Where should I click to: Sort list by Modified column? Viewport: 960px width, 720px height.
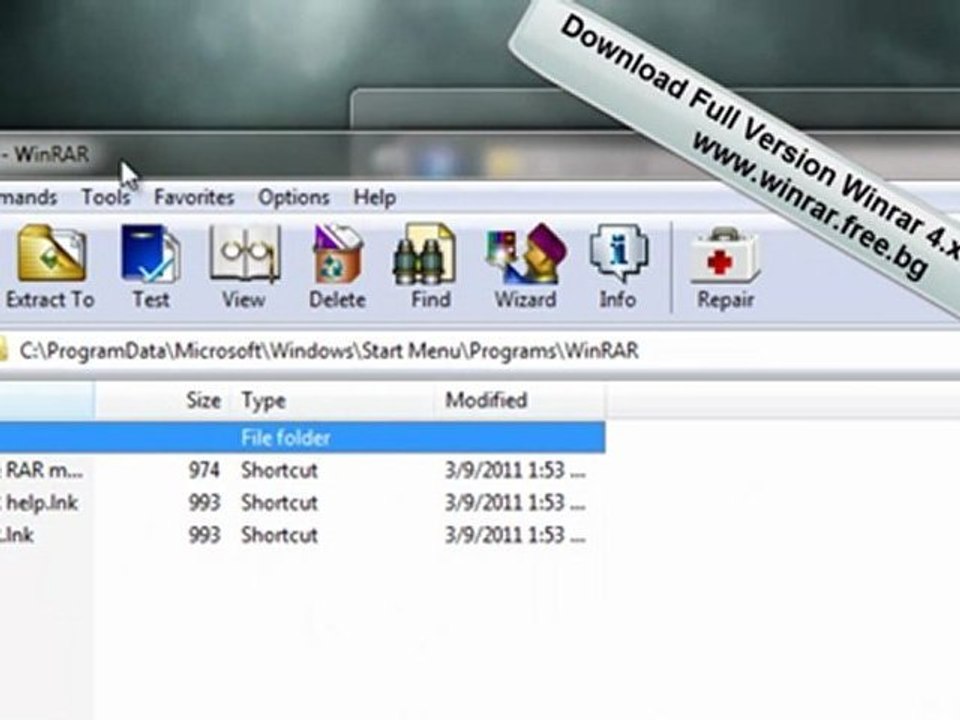click(520, 400)
